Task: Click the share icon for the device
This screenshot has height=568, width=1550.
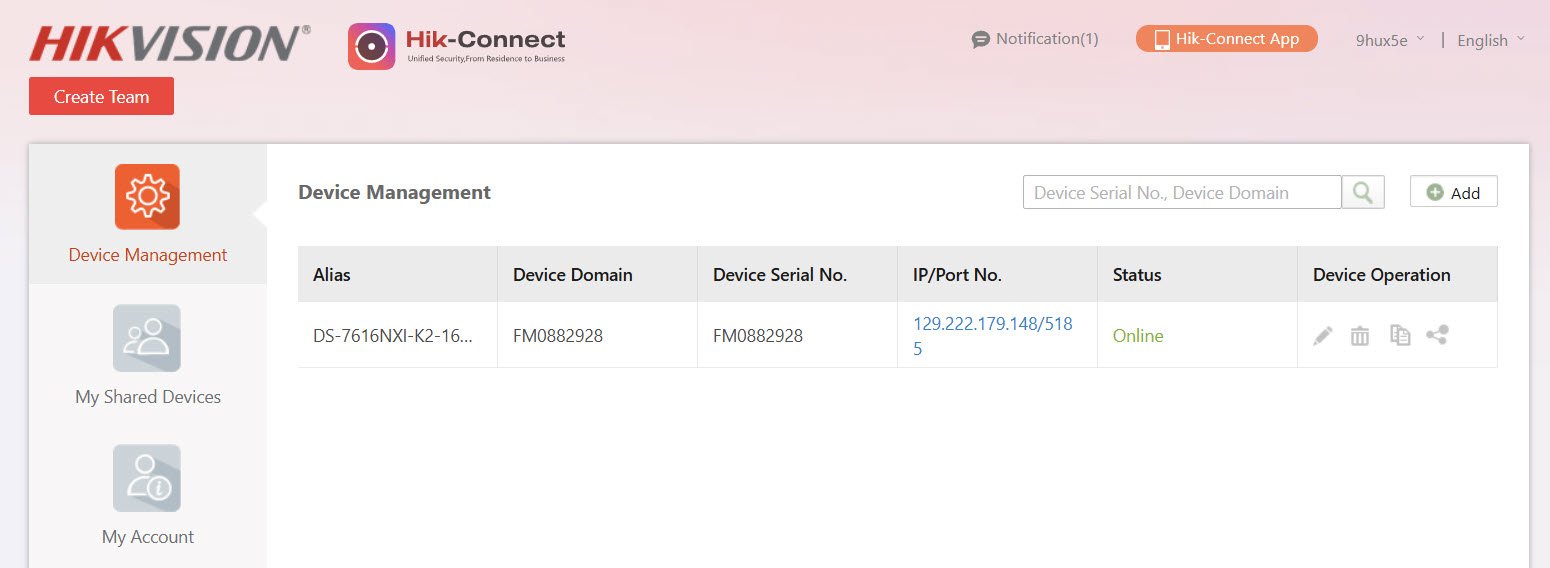Action: click(1437, 335)
